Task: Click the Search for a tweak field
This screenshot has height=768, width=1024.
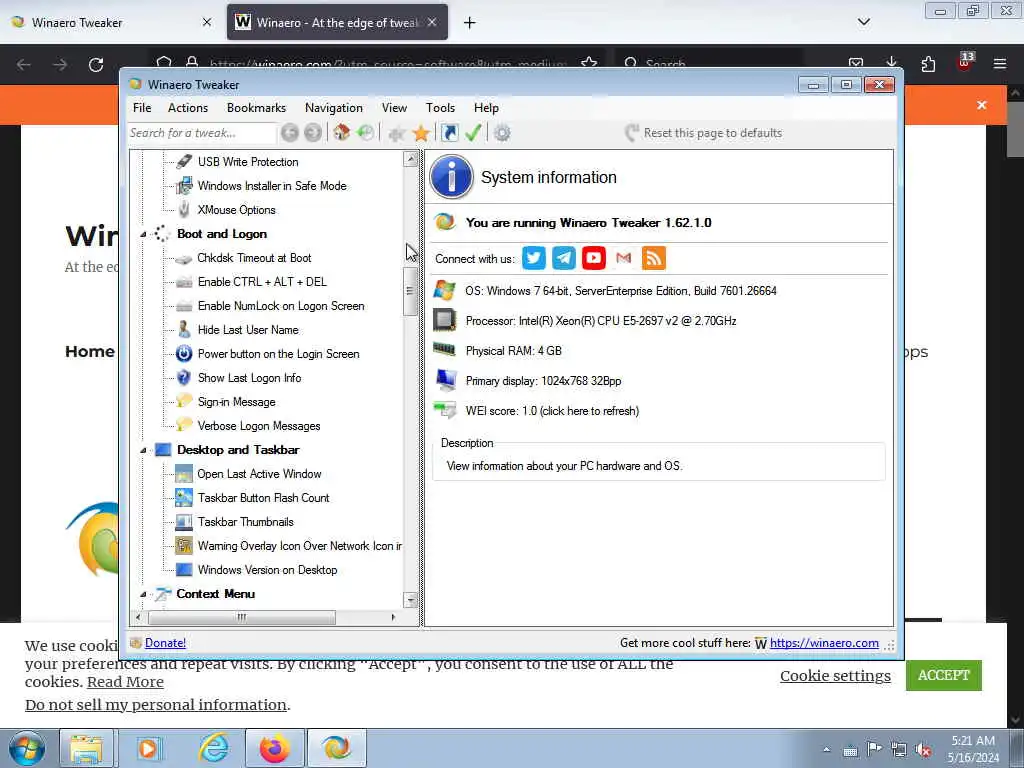Action: 201,133
